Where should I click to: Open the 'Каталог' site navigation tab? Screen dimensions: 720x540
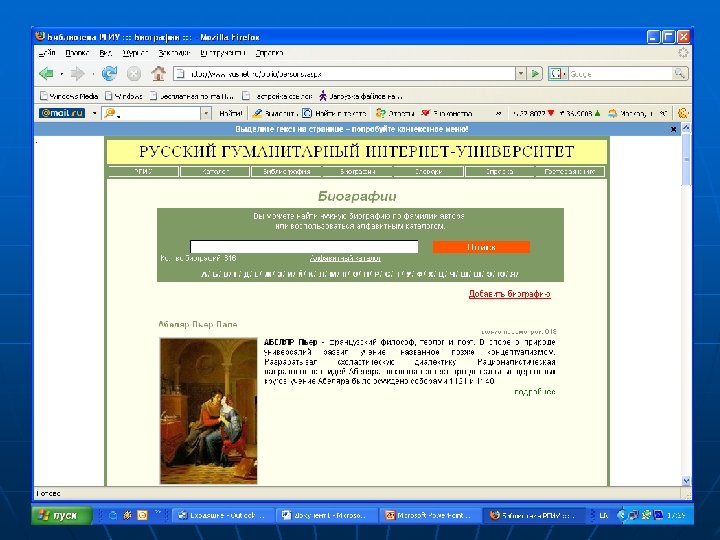(215, 172)
